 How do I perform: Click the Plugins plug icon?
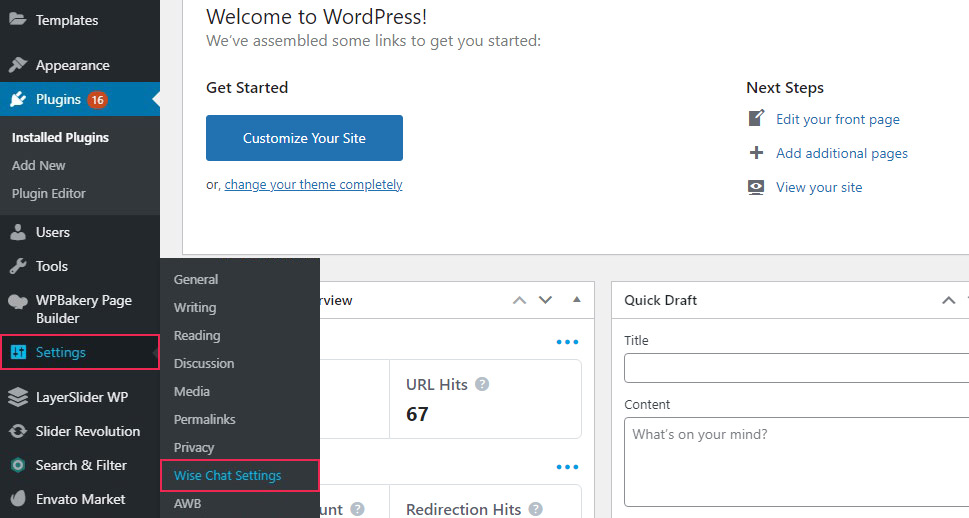[x=18, y=99]
